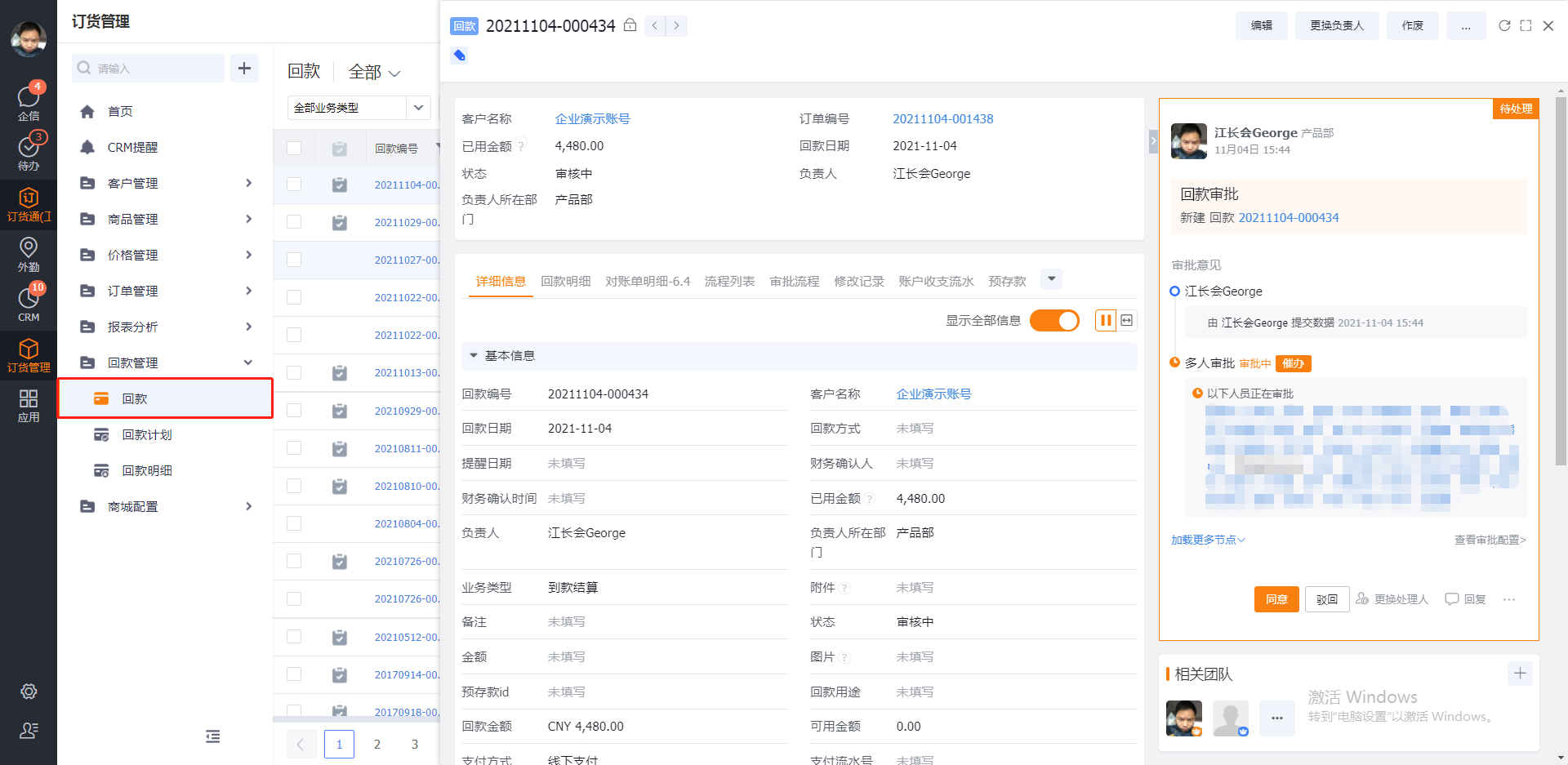
Task: Check the row 20211029-00 checkbox
Action: coord(294,222)
